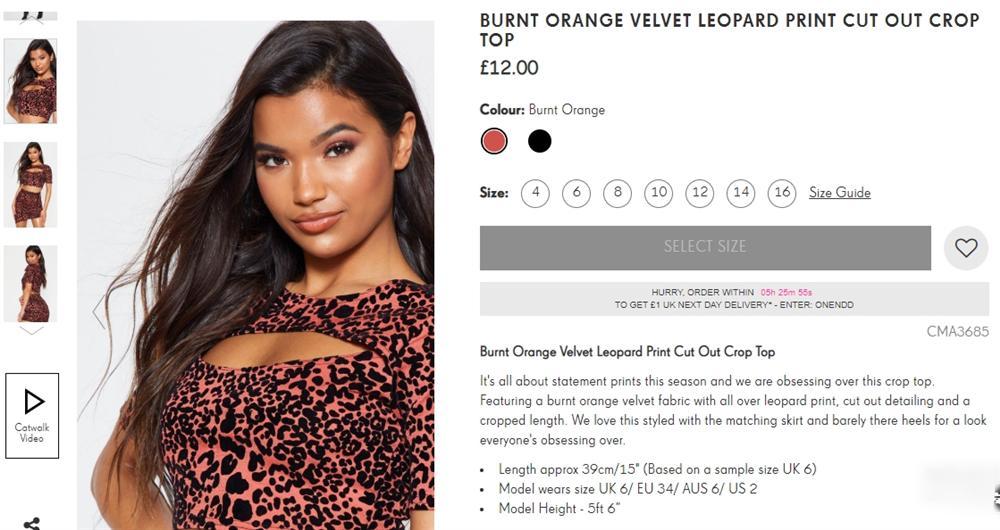Pick size 14

pyautogui.click(x=741, y=193)
